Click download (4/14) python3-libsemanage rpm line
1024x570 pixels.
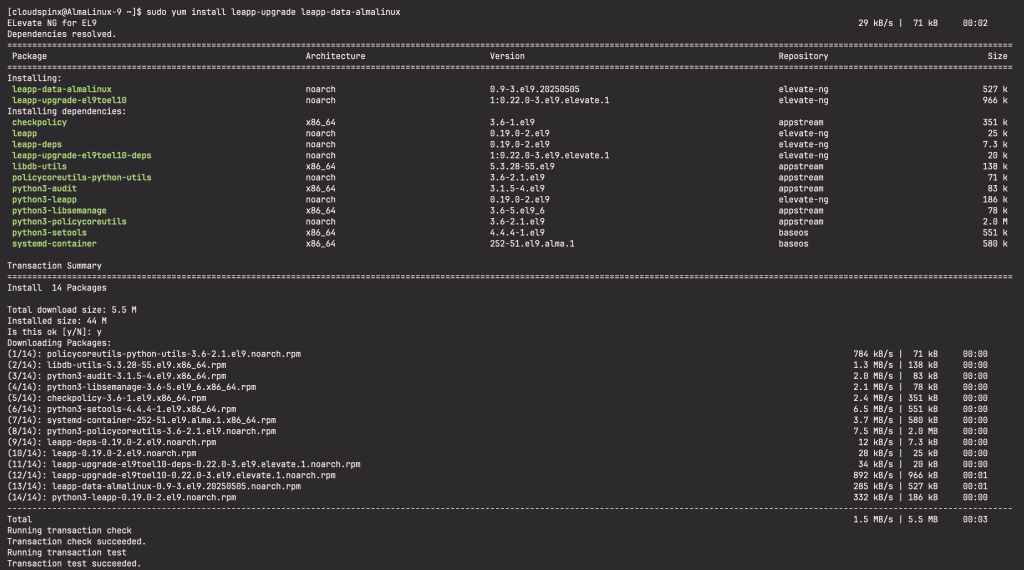(132, 388)
